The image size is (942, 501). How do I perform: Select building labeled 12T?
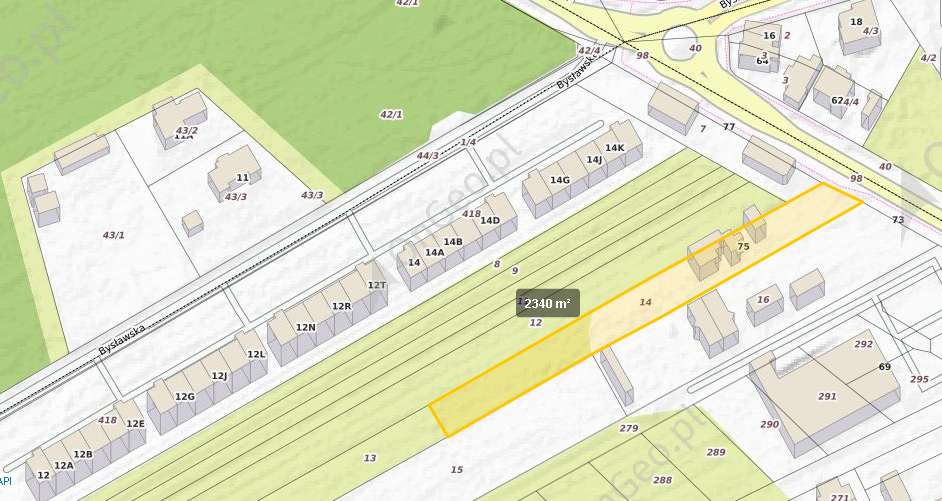[377, 285]
